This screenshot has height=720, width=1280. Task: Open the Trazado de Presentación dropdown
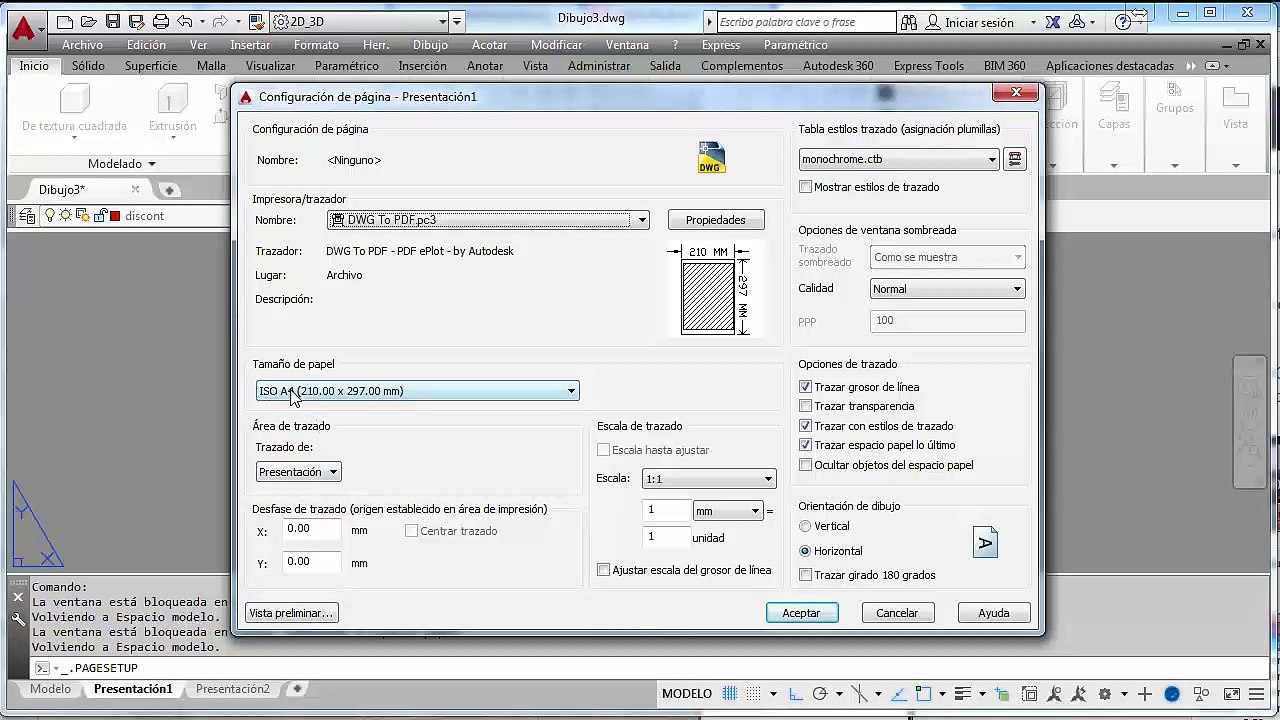pyautogui.click(x=298, y=472)
